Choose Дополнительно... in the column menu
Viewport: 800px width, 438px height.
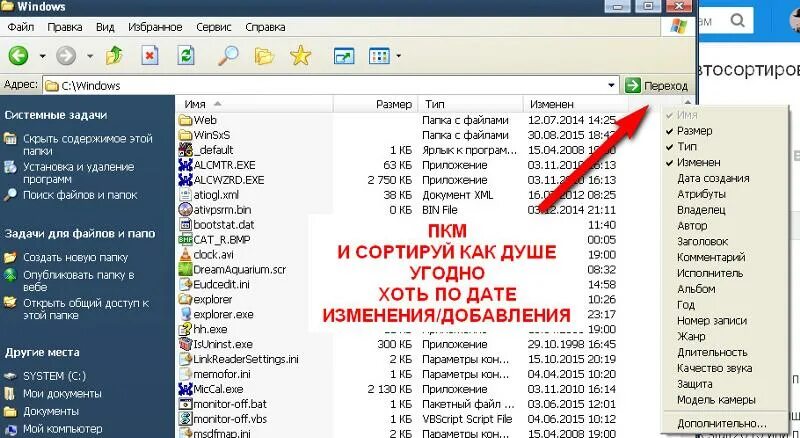click(724, 424)
